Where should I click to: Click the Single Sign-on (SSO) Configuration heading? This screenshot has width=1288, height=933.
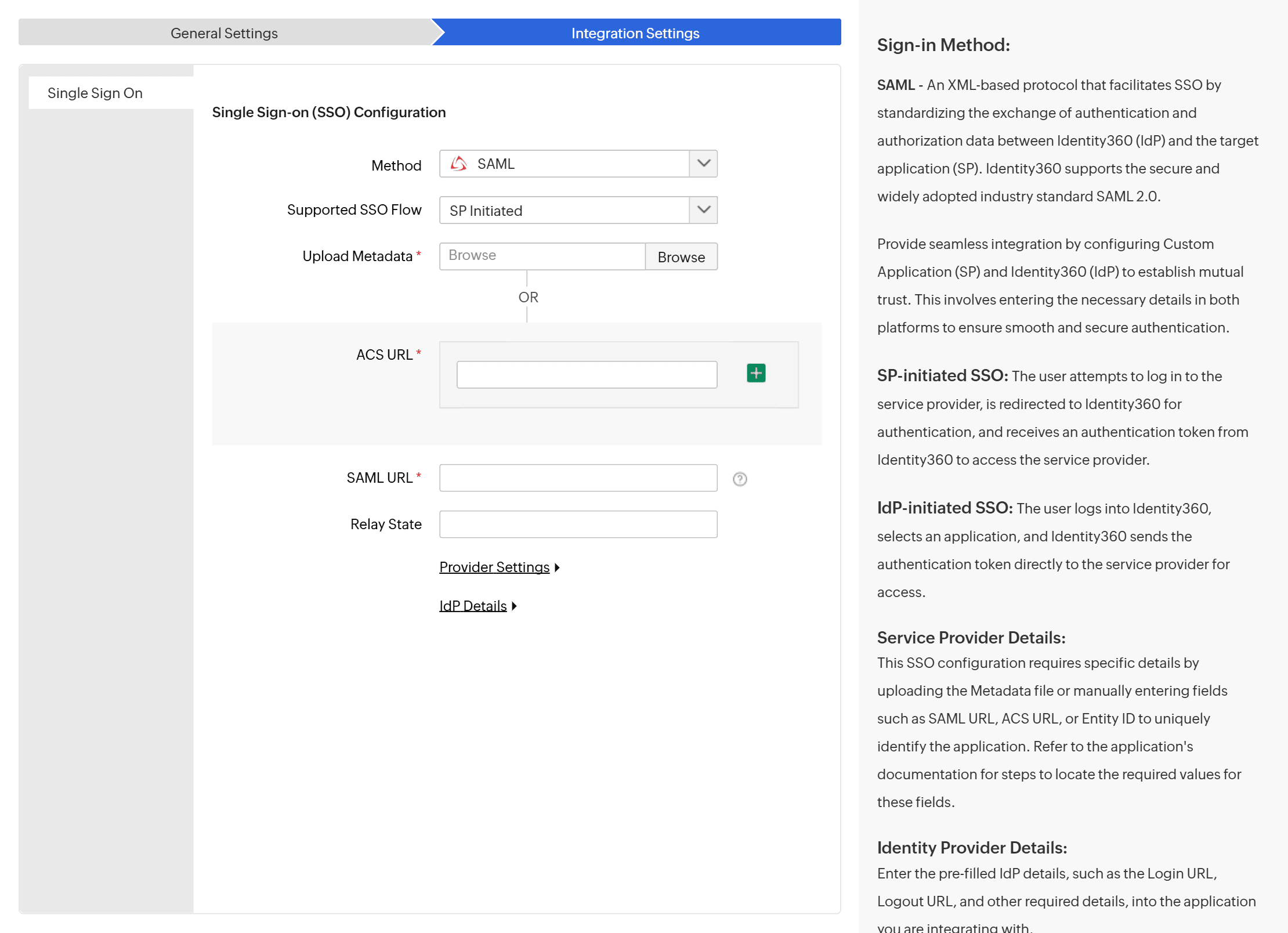point(329,112)
